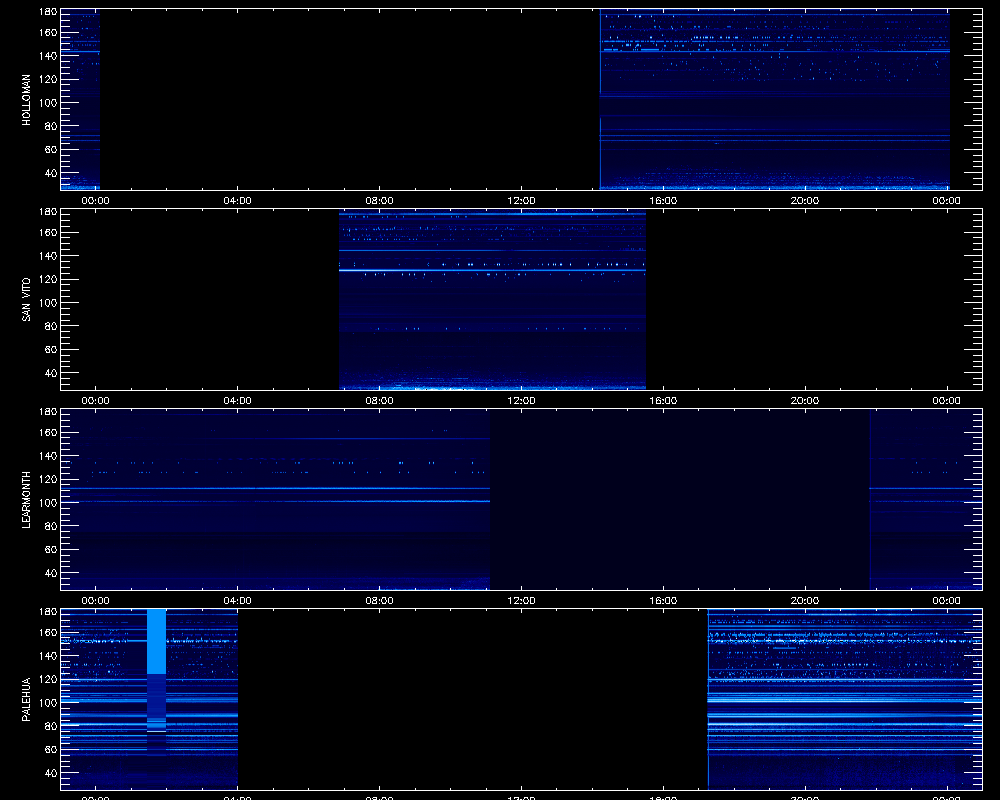Screen dimensions: 1000x800
Task: Select the 08:00 time label under Holloman plot
Action: click(x=379, y=200)
